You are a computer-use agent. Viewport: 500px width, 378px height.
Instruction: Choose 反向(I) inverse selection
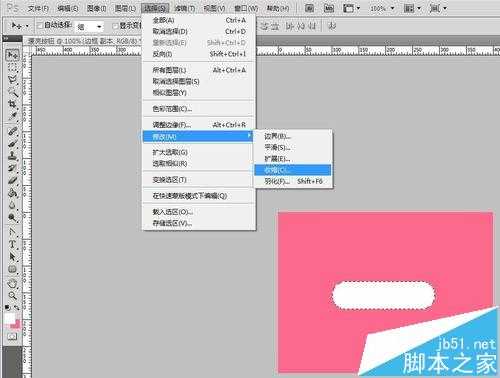click(199, 54)
